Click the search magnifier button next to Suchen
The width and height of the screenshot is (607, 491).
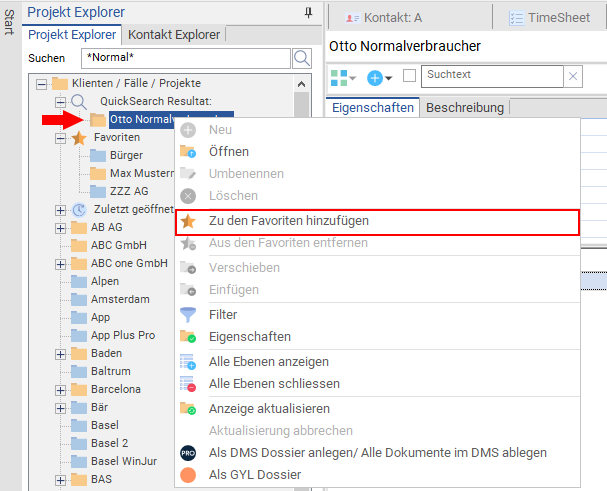pyautogui.click(x=302, y=58)
